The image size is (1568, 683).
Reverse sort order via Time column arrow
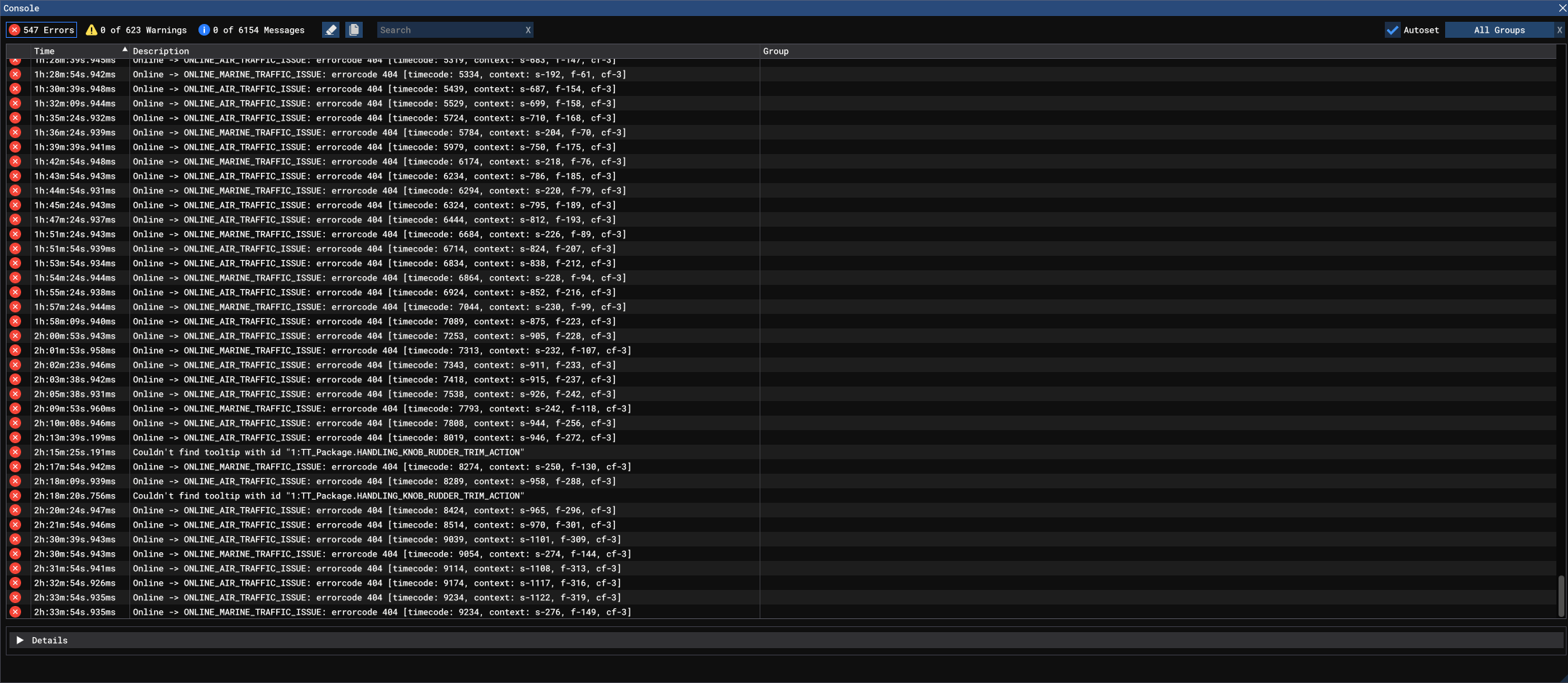click(124, 50)
